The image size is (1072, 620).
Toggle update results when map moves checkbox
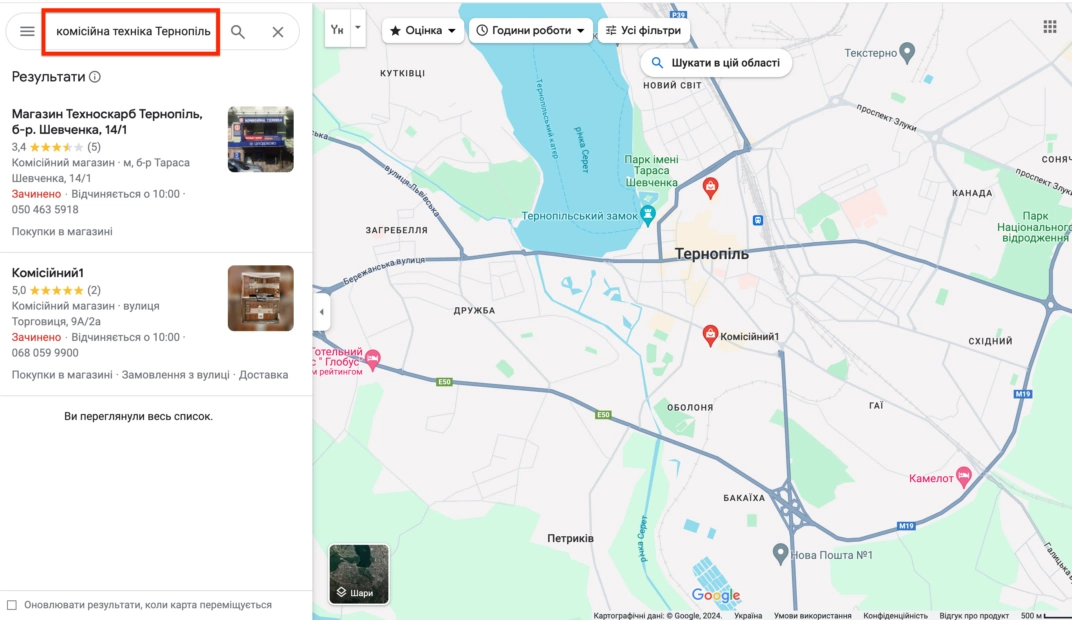tap(12, 605)
